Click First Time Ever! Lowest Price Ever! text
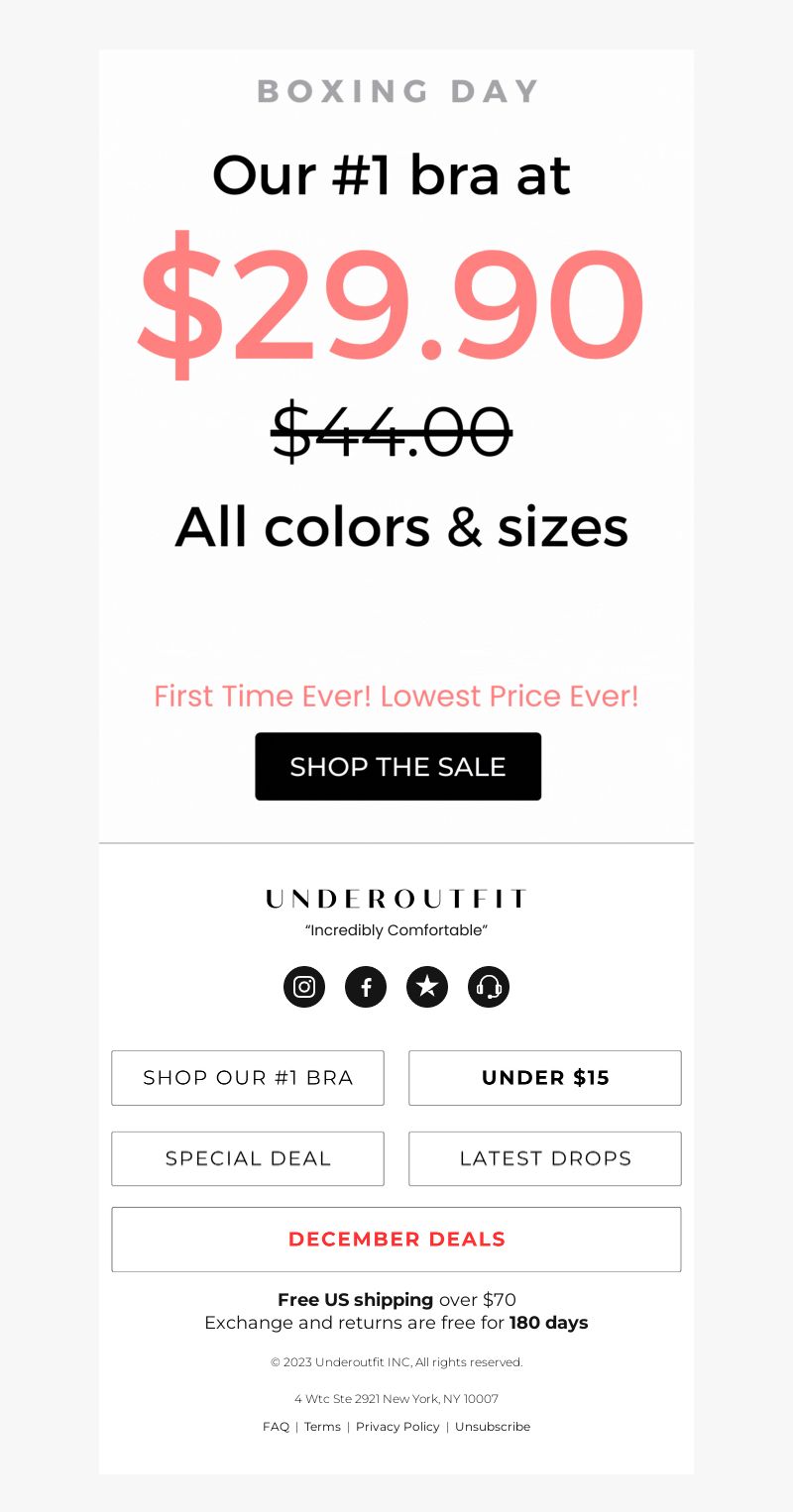Viewport: 793px width, 1512px height. pos(396,696)
